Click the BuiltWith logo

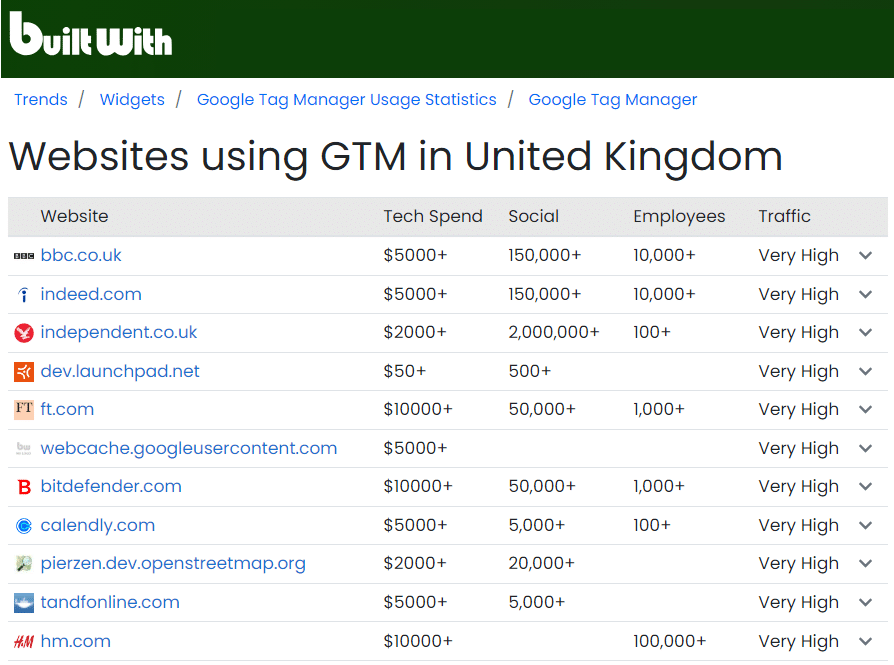[x=91, y=34]
